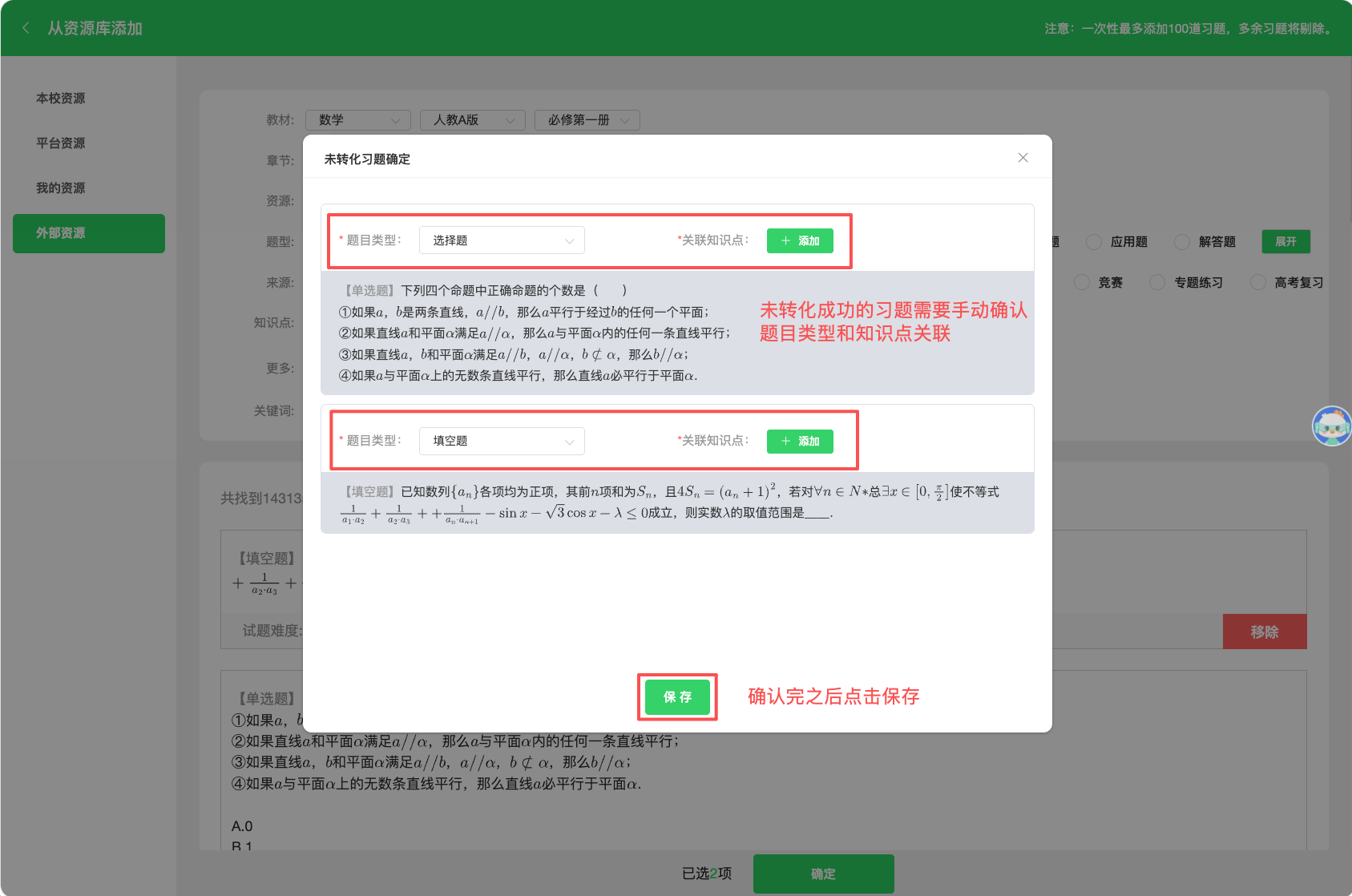Screen dimensions: 1352x896
Task: Click 添加 knowledge point for the 填空题
Action: pyautogui.click(x=800, y=441)
